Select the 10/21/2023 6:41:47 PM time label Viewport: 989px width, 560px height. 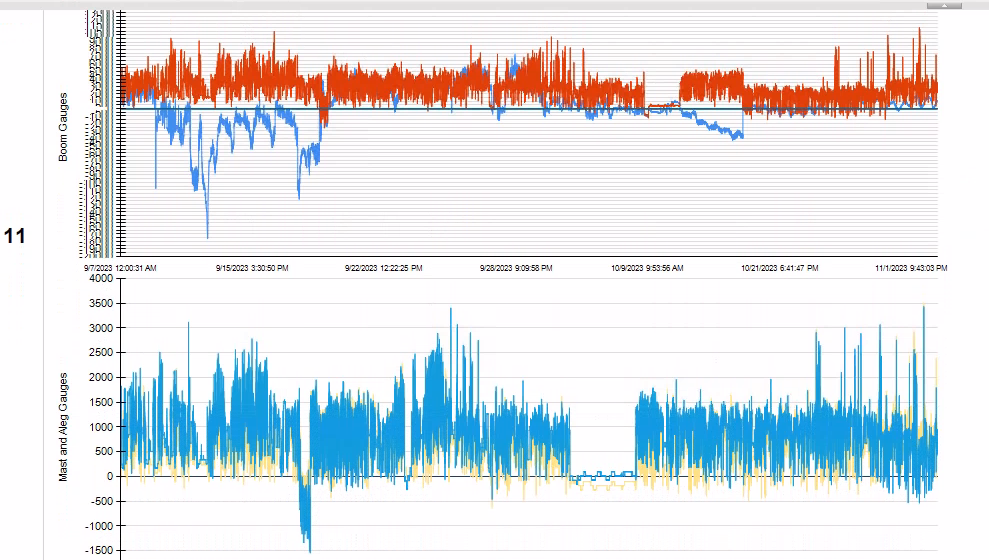779,268
